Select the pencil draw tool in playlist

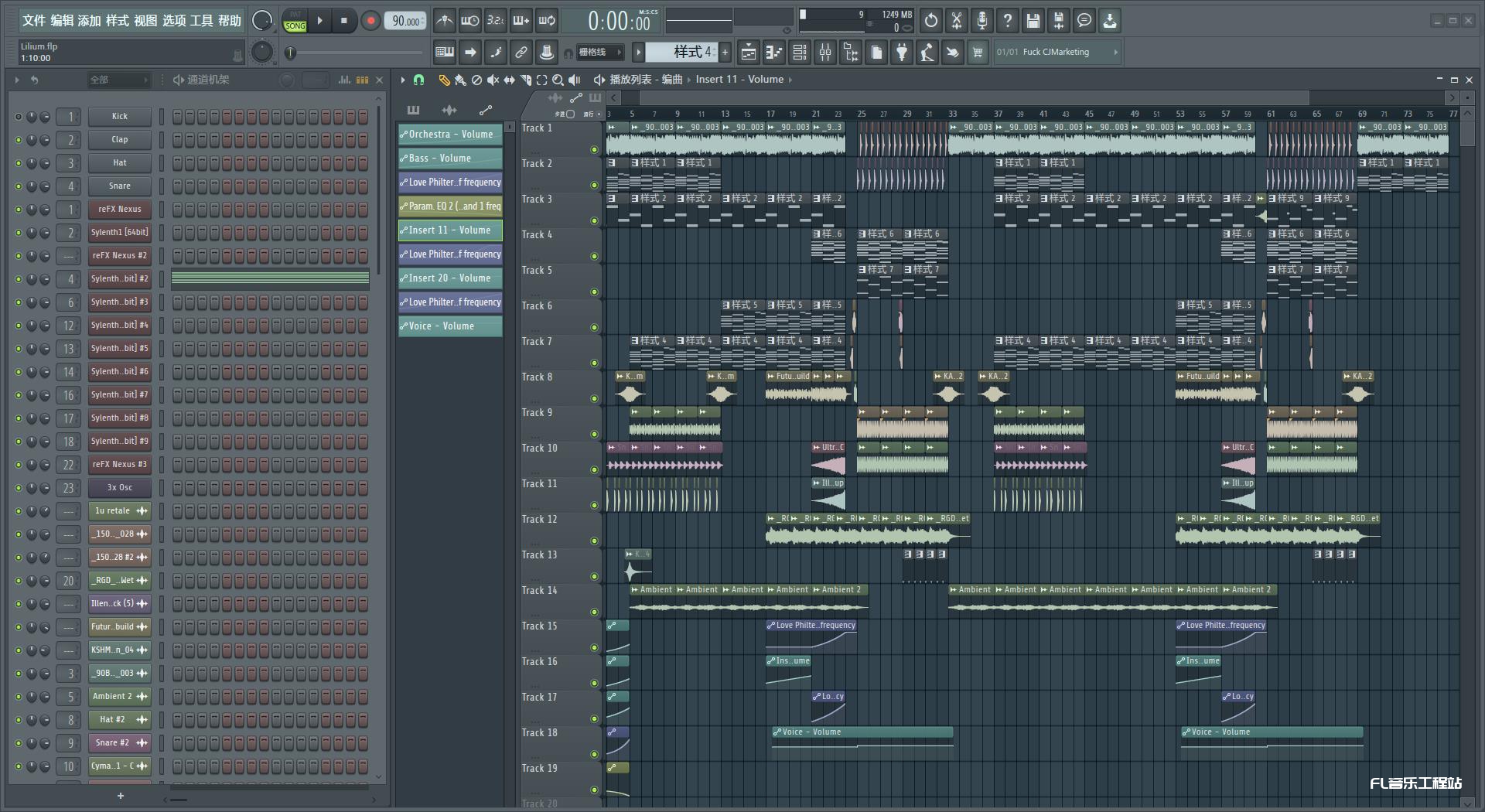pos(444,80)
